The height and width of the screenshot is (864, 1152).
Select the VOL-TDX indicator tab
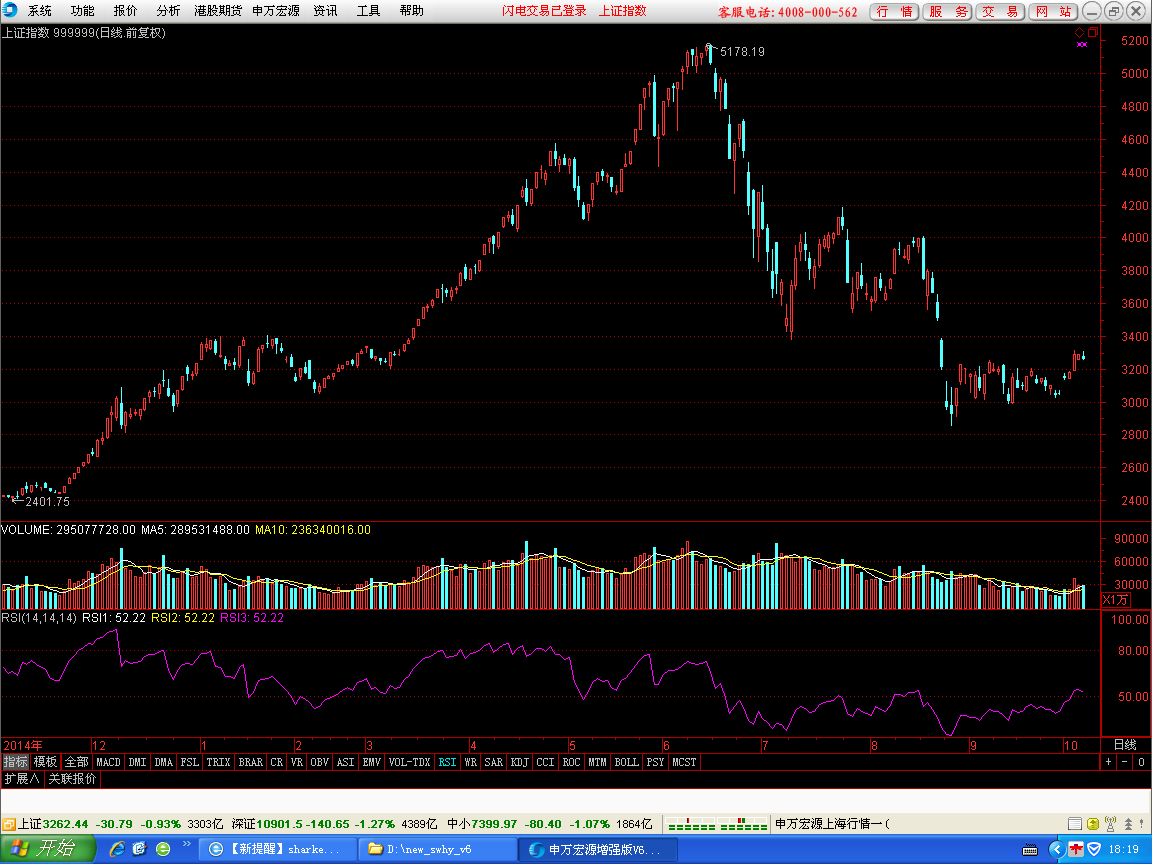409,763
